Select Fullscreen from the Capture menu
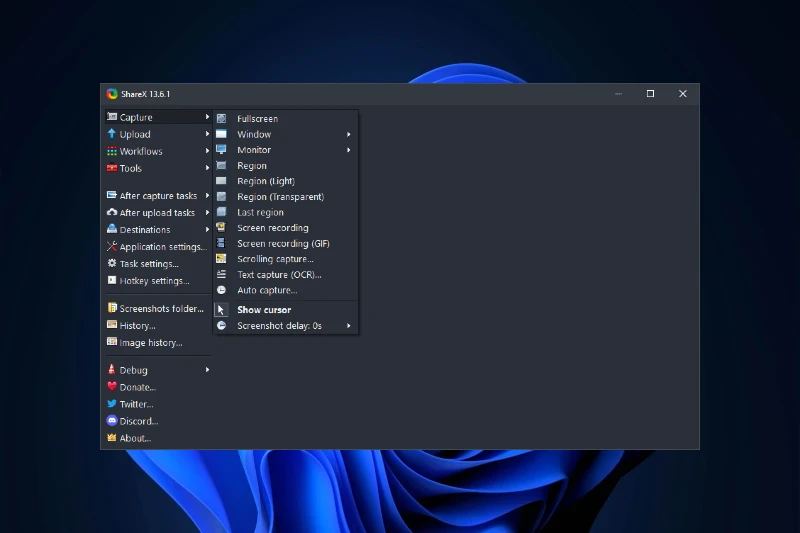This screenshot has height=533, width=800. pos(286,119)
